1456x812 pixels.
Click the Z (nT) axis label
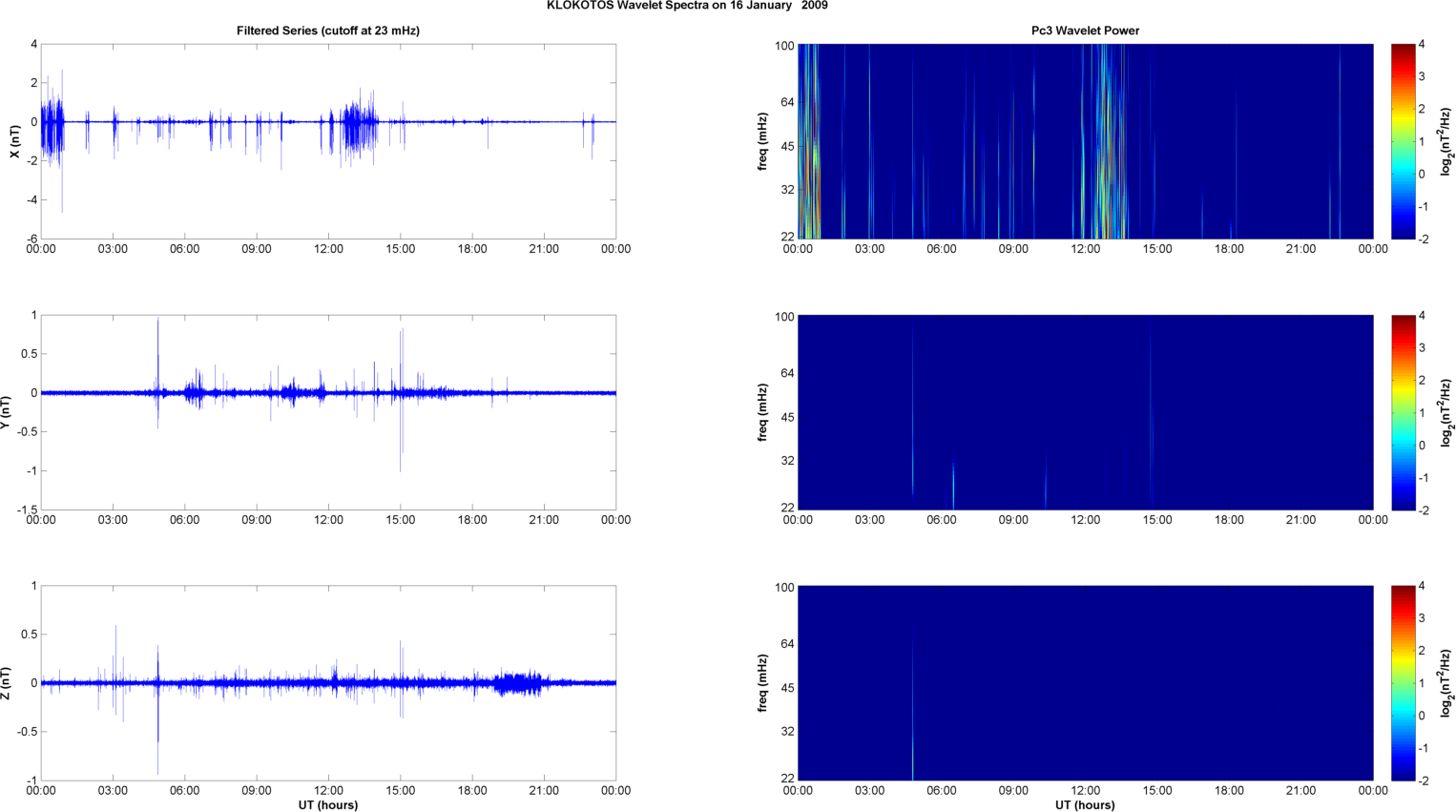(6, 683)
